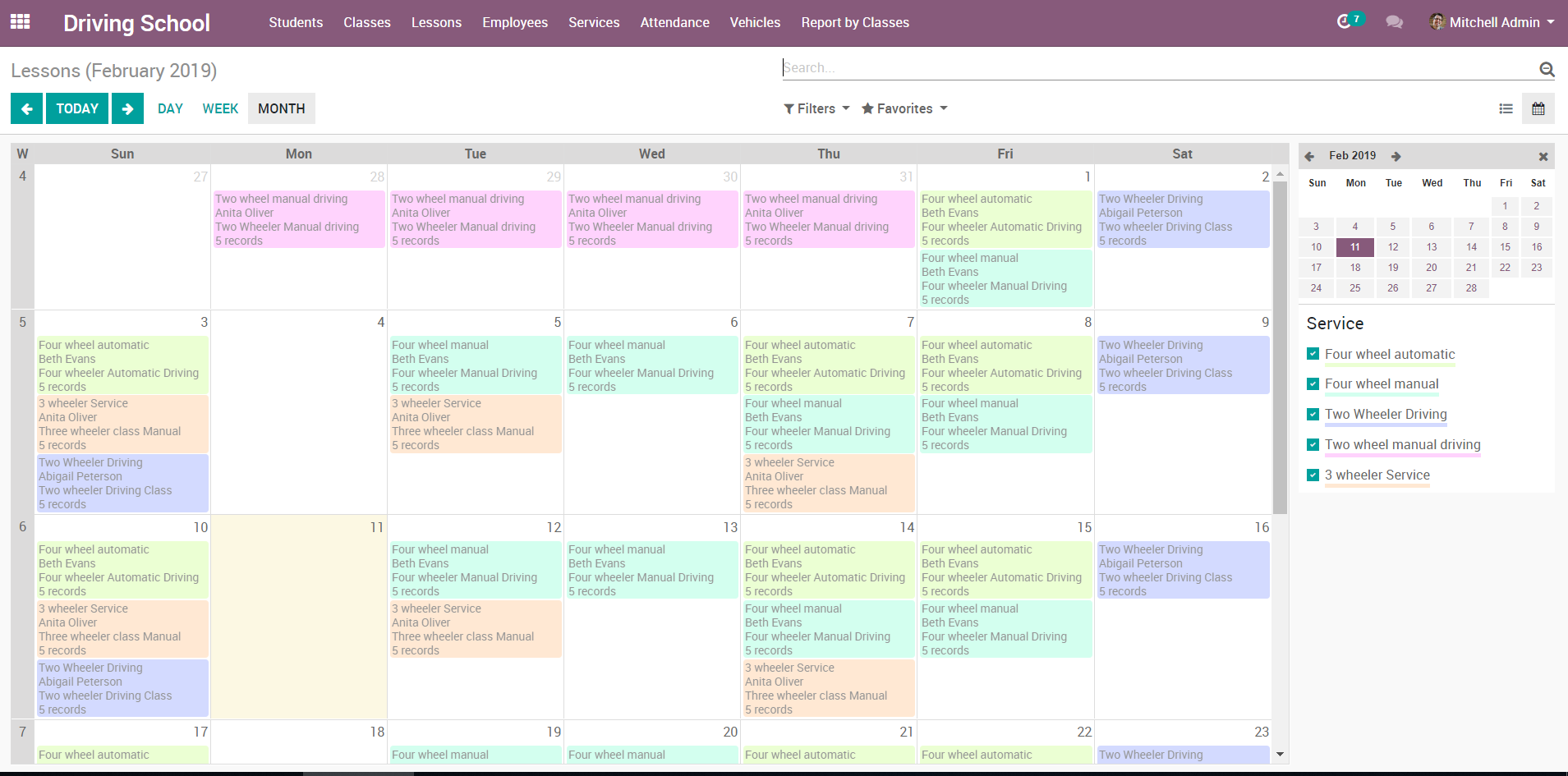Select February 19 in the mini calendar
This screenshot has height=776, width=1568.
[x=1393, y=268]
